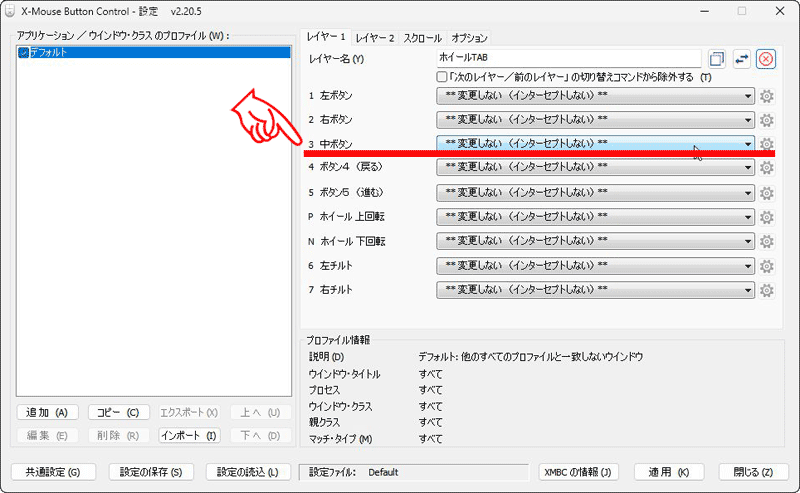
Task: Click the 共通設定 (G) button
Action: coord(53,472)
